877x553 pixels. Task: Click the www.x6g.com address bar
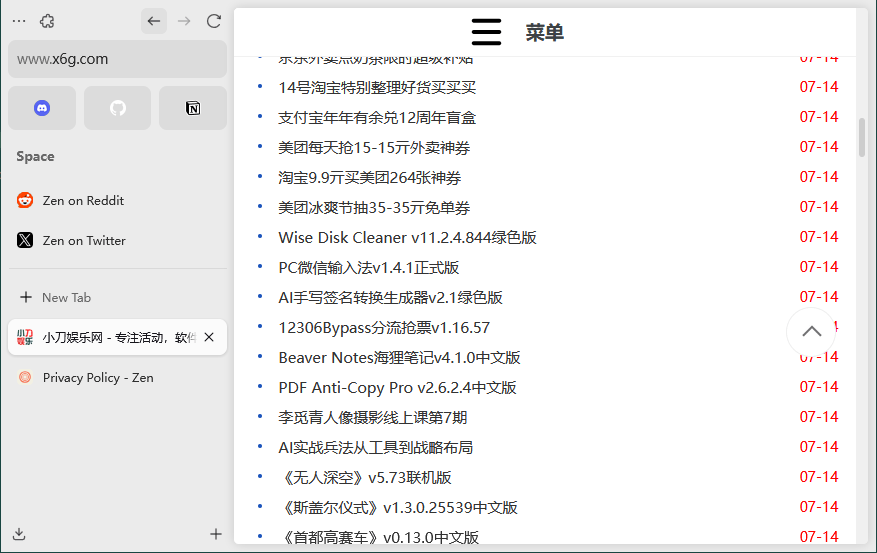[117, 59]
